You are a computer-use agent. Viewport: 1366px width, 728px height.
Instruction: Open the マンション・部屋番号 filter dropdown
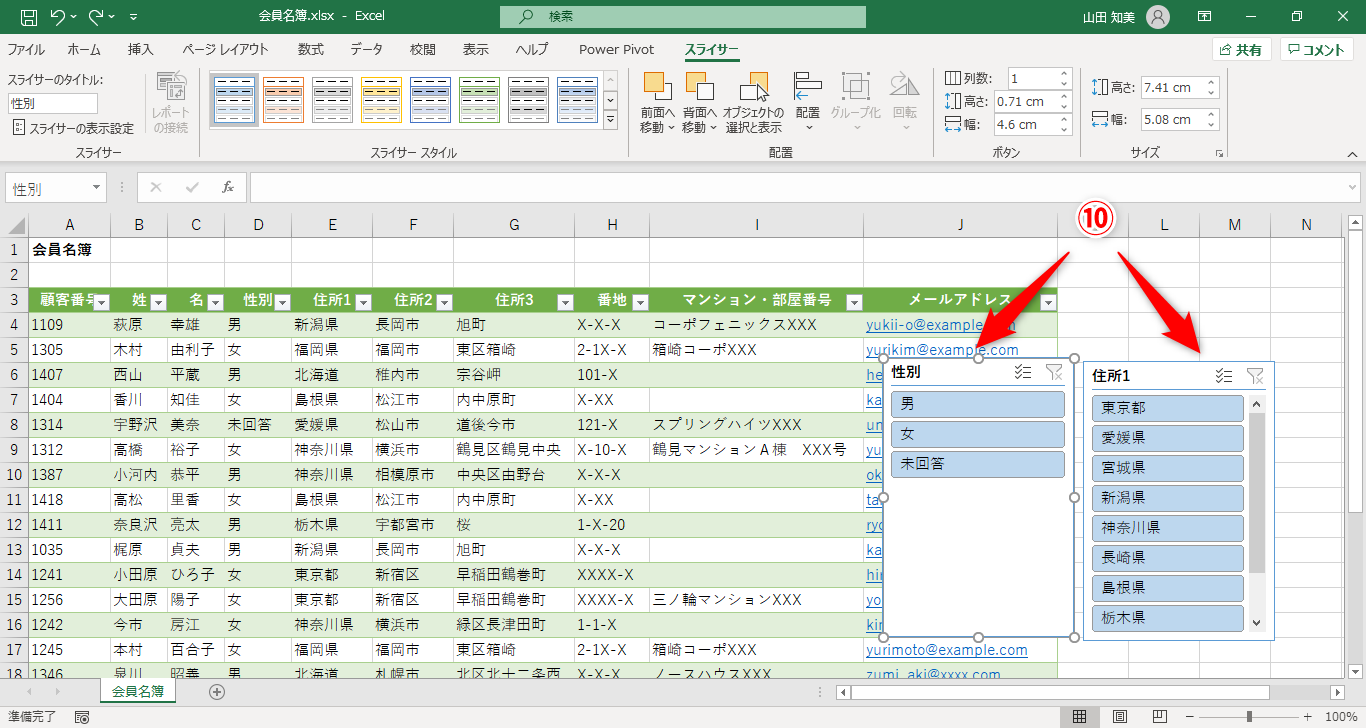click(x=854, y=302)
